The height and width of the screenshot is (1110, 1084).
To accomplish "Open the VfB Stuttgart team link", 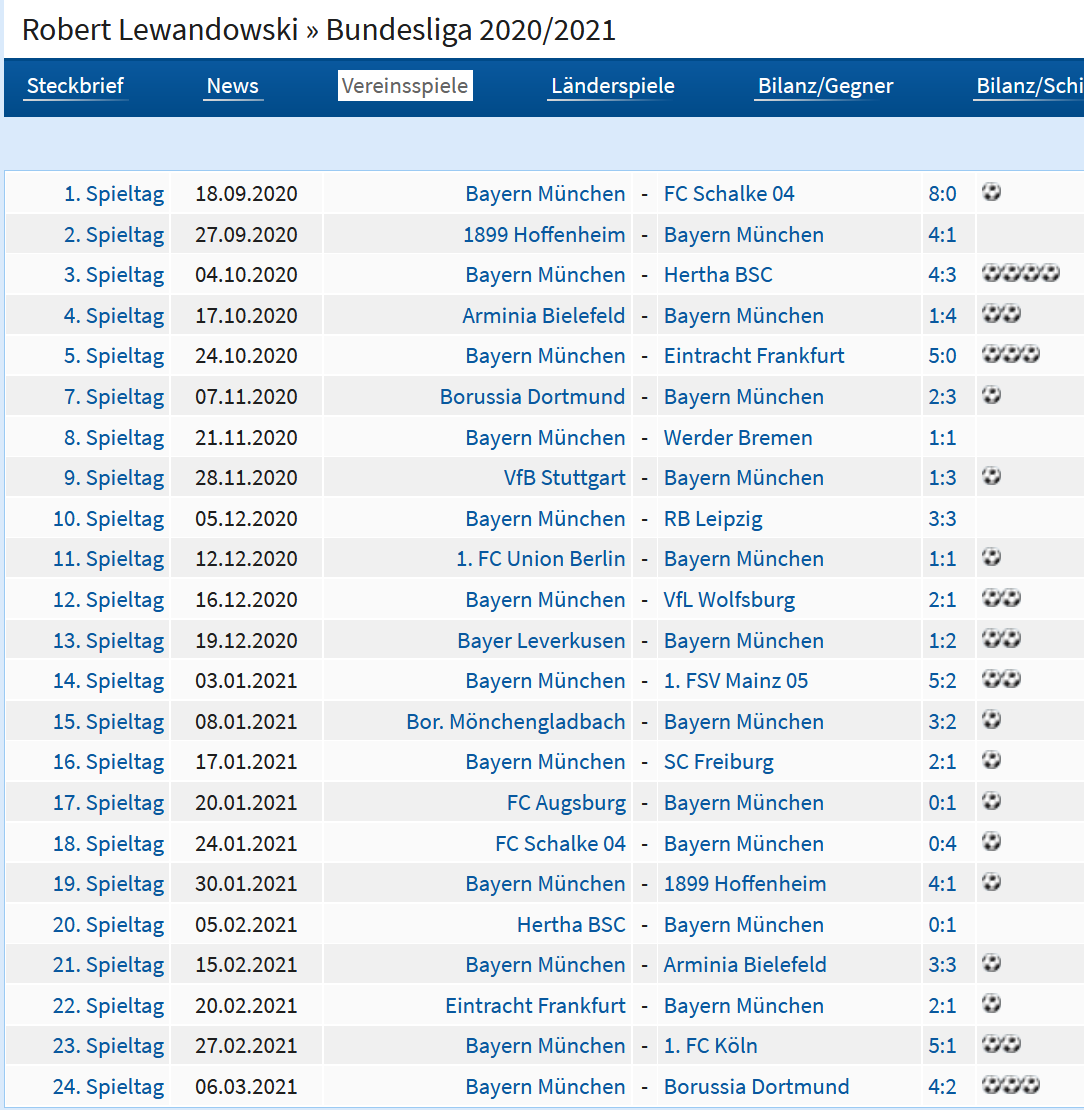I will pos(564,478).
